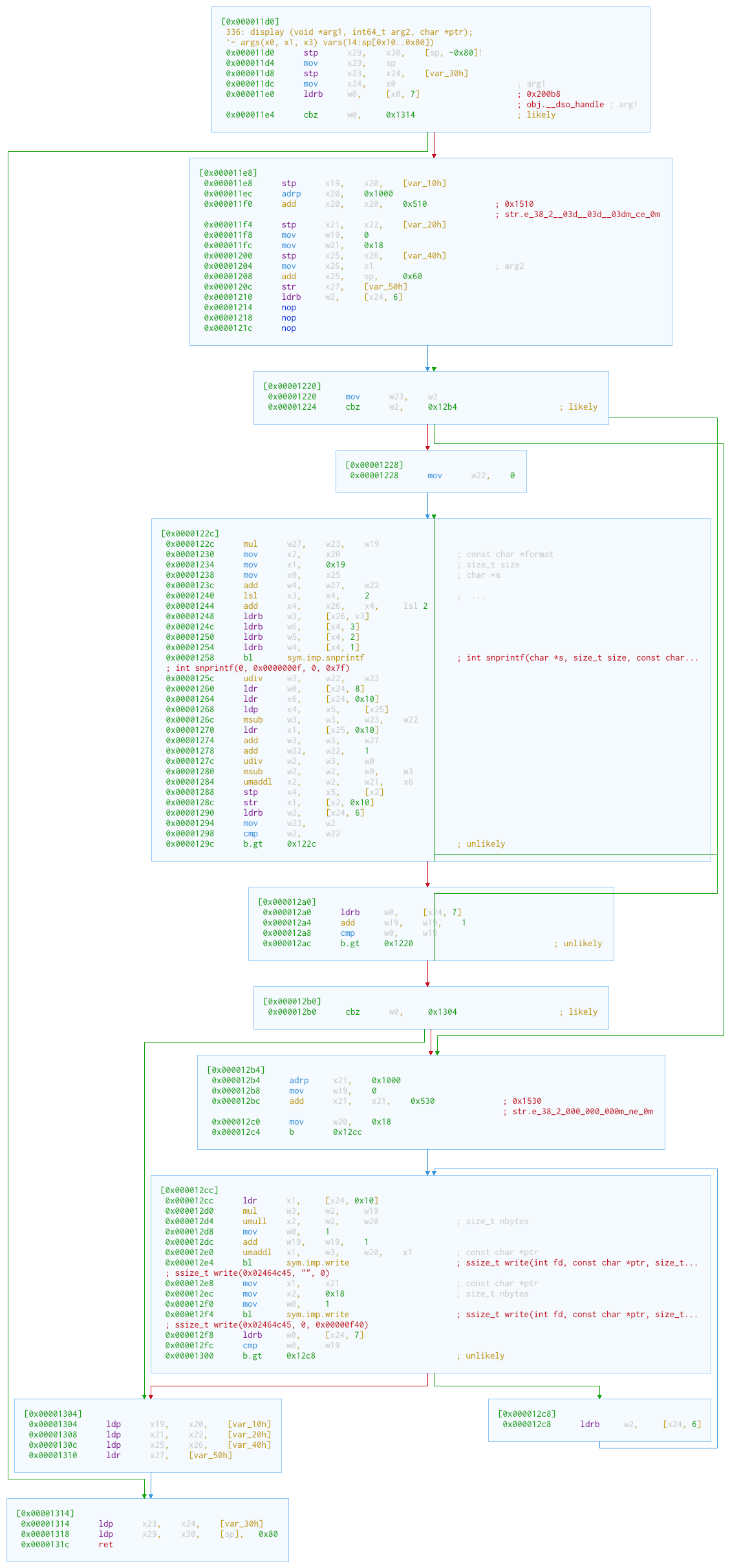Viewport: 730px width, 1568px height.
Task: Click the ldrb w2, [x24, 6] in block 0x12c8
Action: click(x=602, y=1424)
